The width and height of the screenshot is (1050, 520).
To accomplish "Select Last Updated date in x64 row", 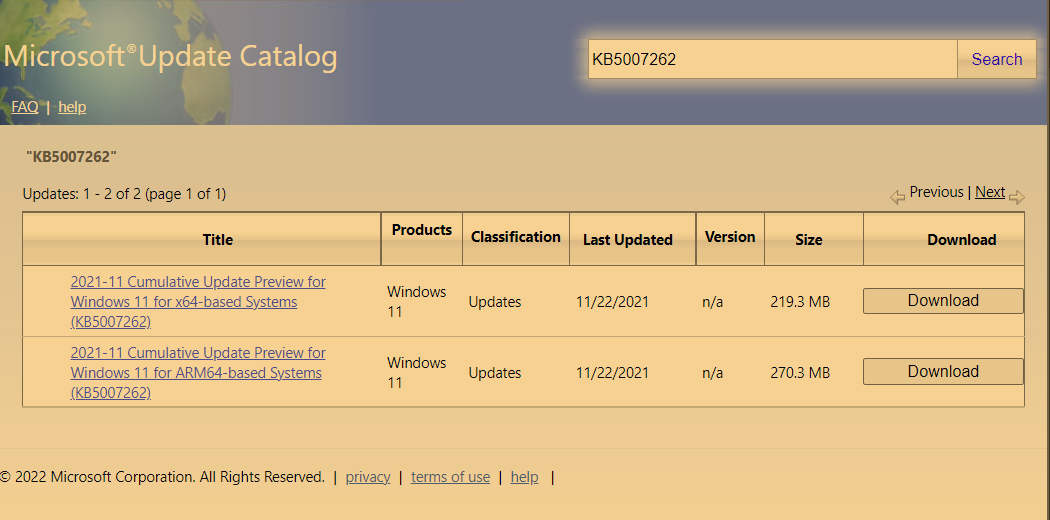I will [x=612, y=302].
